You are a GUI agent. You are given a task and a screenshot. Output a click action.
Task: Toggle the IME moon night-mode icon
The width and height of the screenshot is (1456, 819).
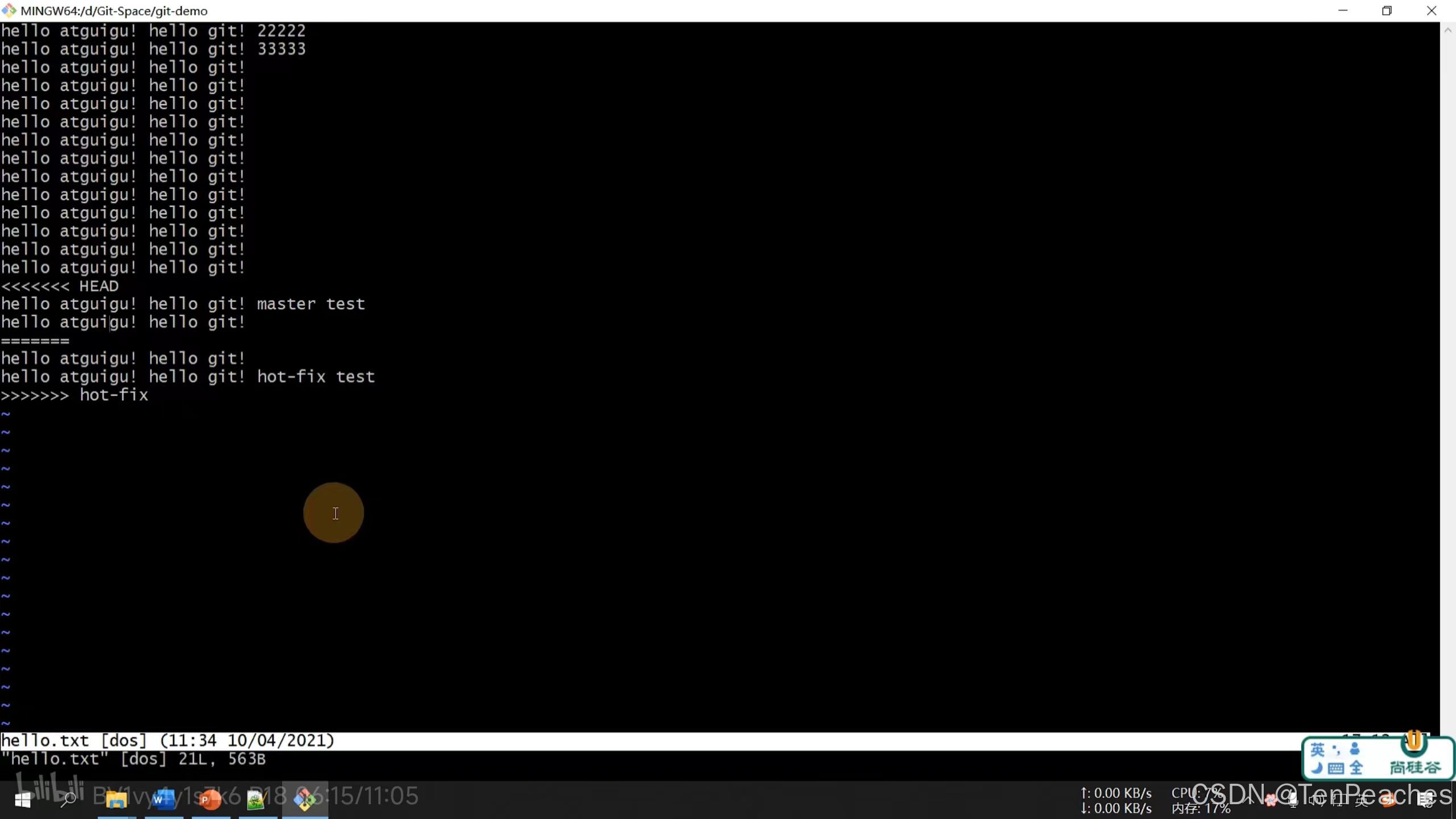1317,769
